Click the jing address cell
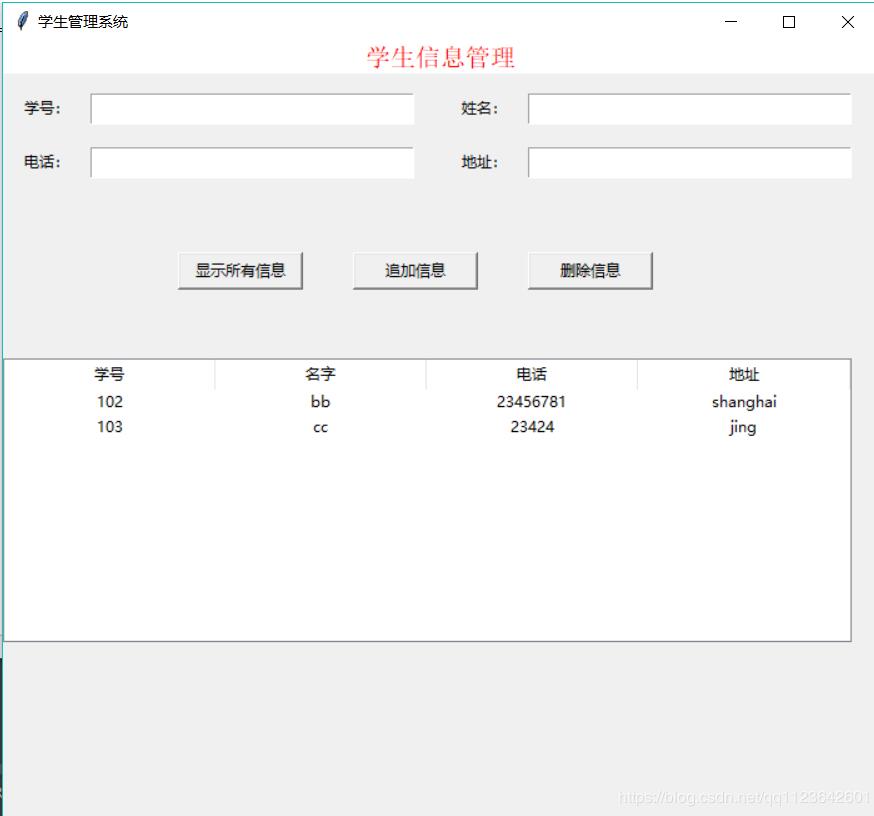The height and width of the screenshot is (816, 874). (743, 426)
